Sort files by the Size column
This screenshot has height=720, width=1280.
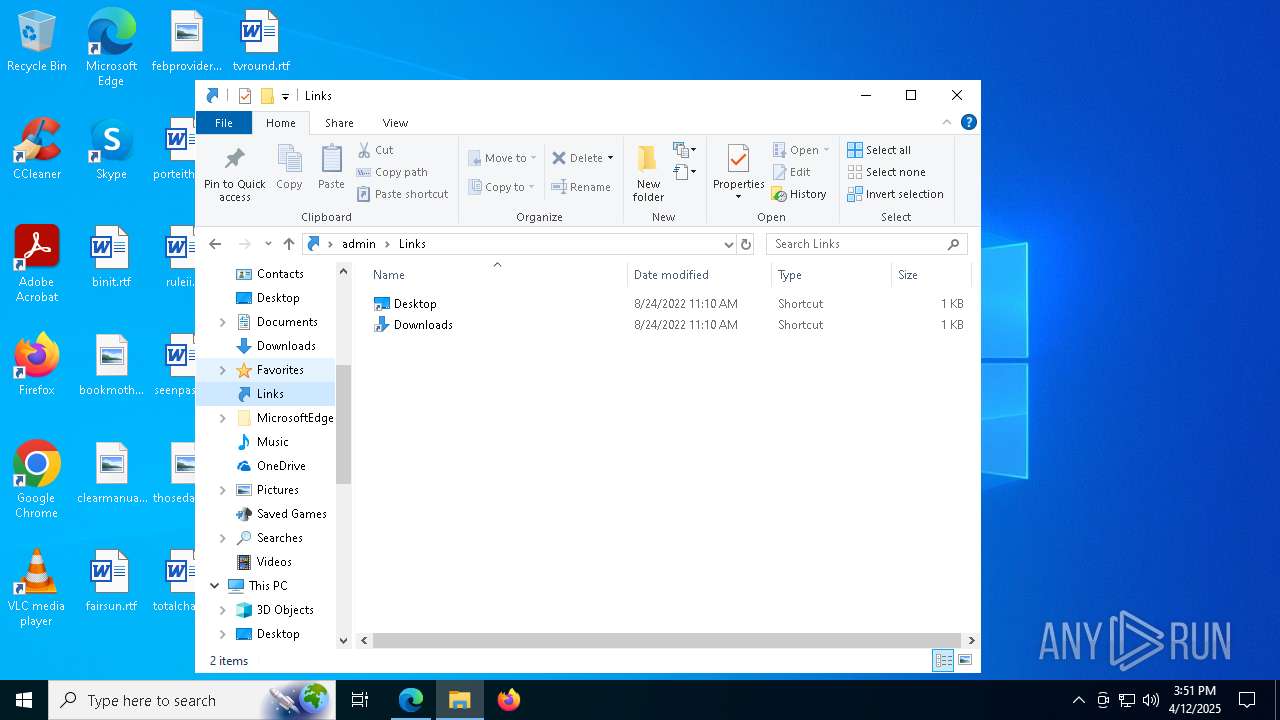point(930,275)
